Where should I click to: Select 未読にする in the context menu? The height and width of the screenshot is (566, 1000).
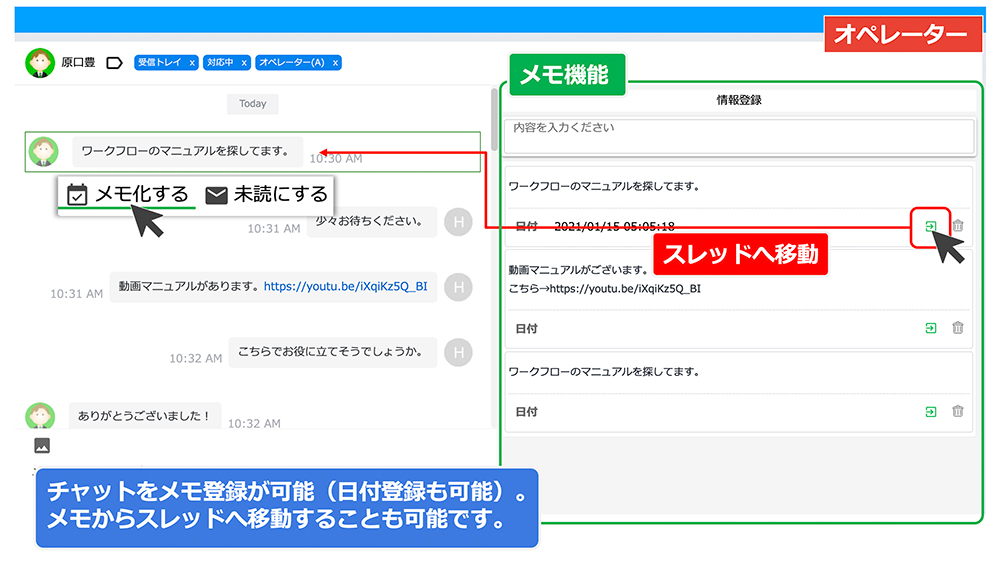[x=267, y=194]
